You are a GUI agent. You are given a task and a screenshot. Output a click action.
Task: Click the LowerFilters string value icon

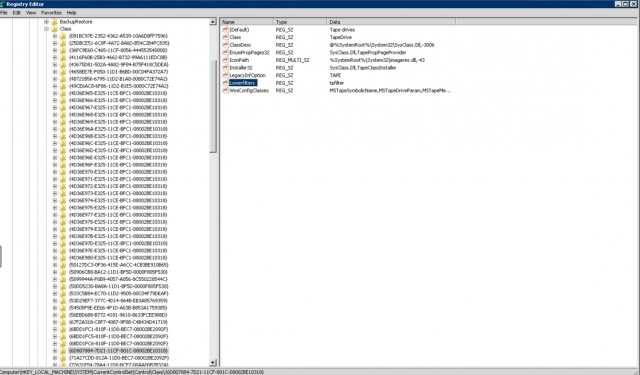tap(225, 83)
